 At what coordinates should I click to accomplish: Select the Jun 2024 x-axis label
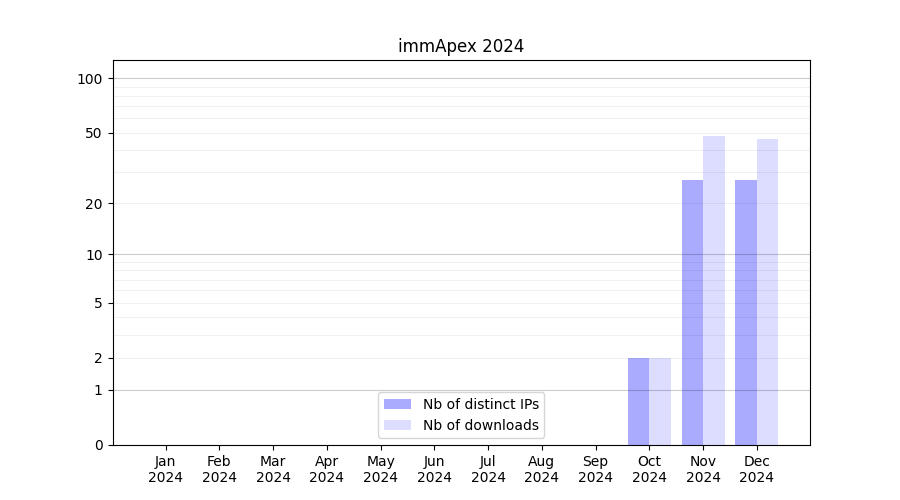click(x=434, y=469)
